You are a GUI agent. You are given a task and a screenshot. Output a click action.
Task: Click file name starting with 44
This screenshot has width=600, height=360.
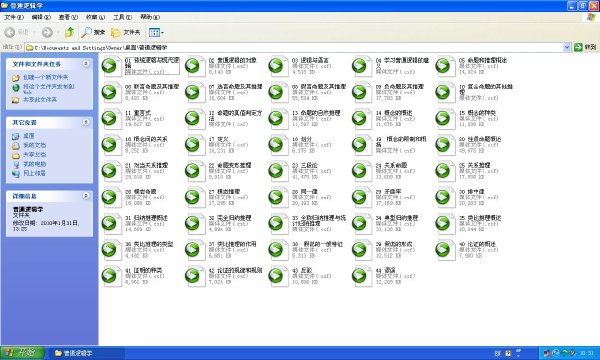(385, 270)
